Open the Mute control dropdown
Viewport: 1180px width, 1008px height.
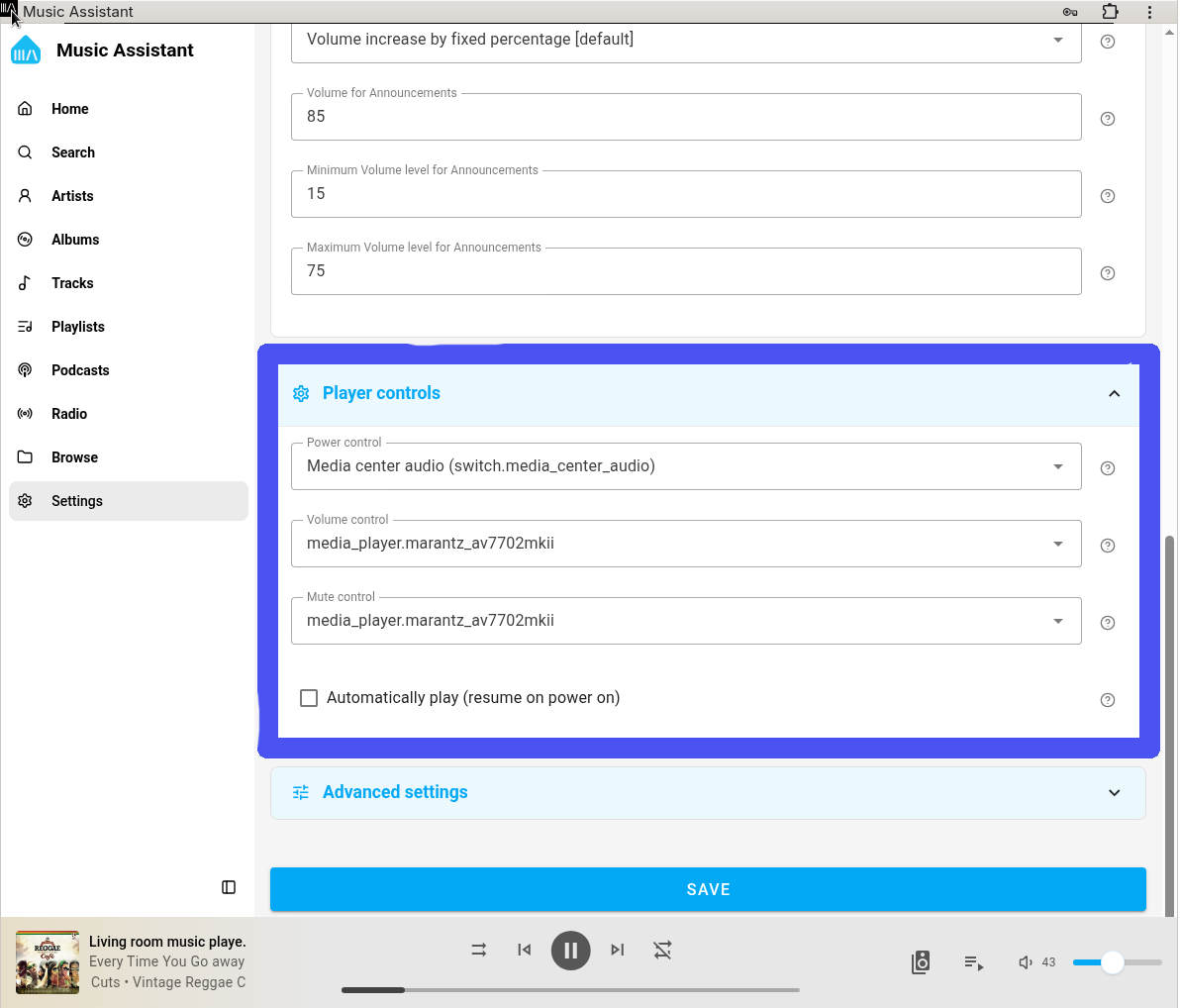[685, 621]
